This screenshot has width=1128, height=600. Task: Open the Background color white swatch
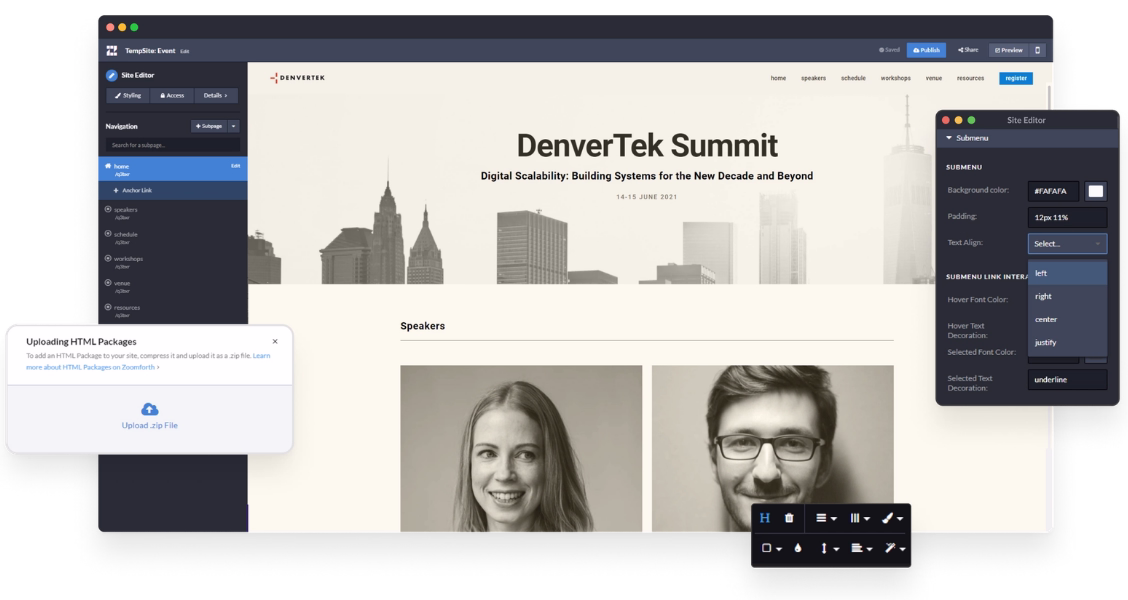pyautogui.click(x=1096, y=191)
